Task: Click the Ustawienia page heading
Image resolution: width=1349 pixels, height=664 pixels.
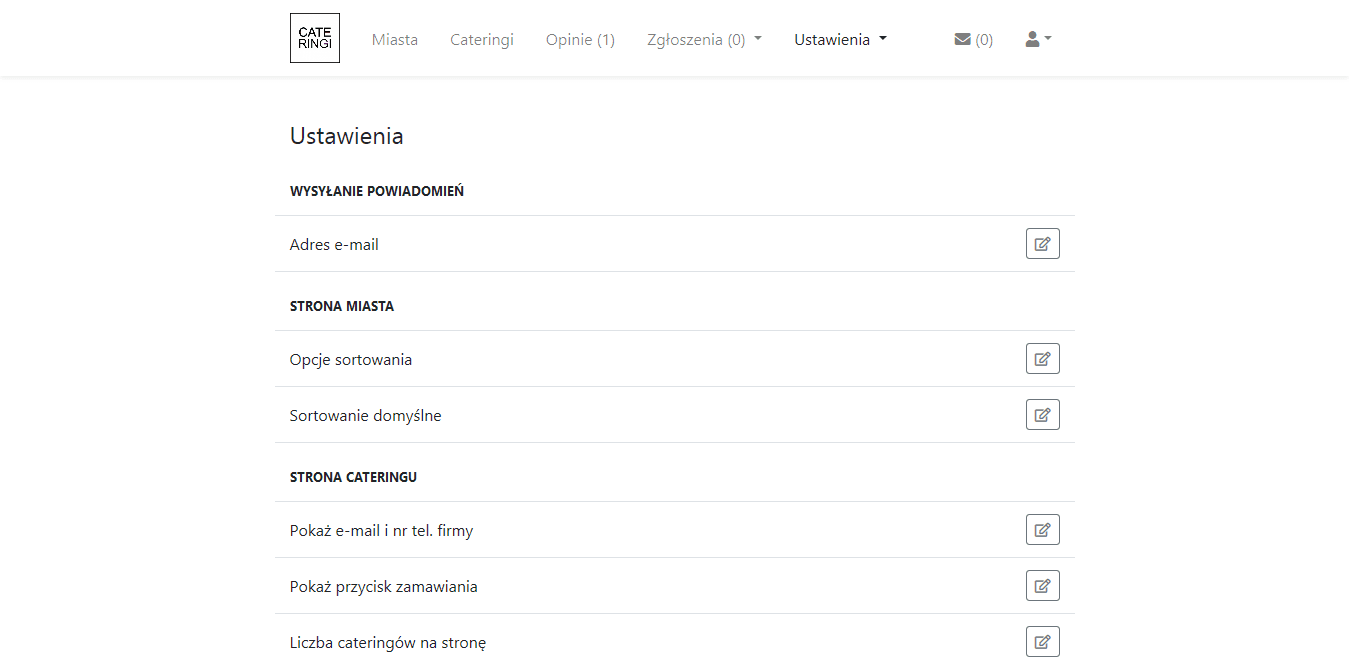Action: pyautogui.click(x=347, y=136)
